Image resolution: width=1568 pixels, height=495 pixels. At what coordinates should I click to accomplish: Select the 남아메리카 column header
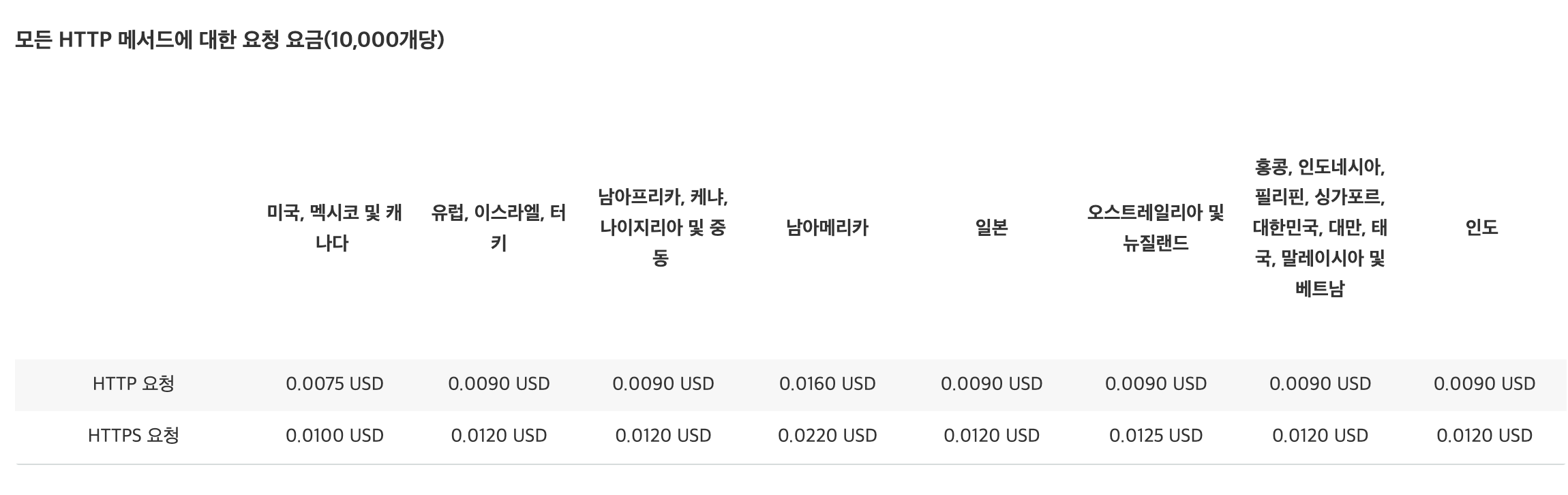click(x=827, y=228)
